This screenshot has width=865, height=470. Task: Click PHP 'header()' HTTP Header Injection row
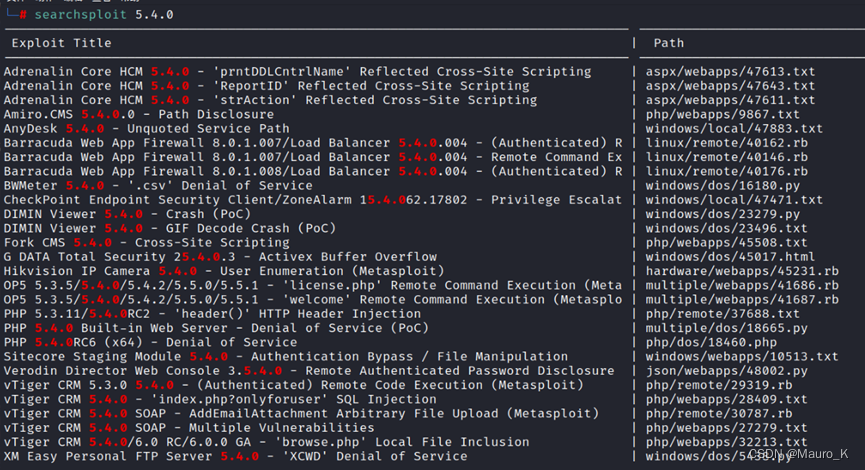point(212,314)
